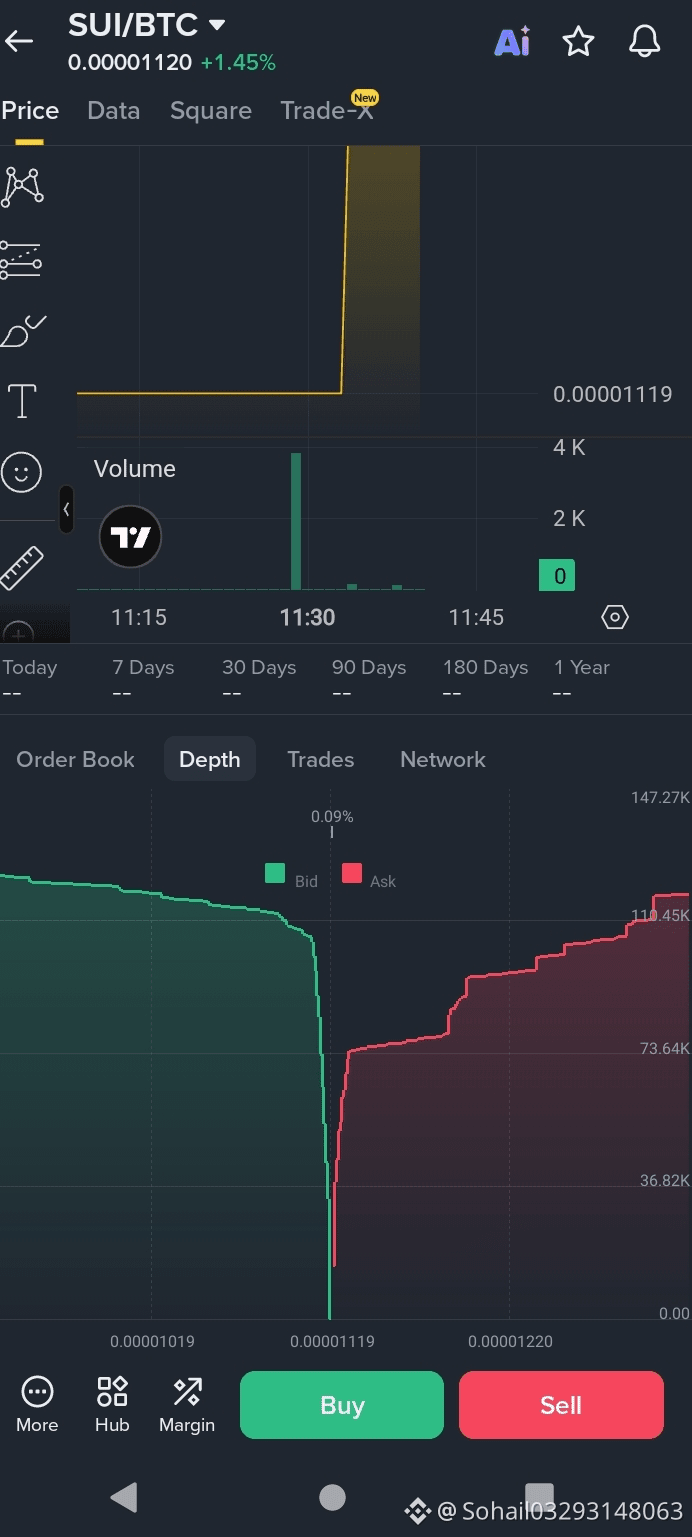Tap the green Buy button
The image size is (692, 1537).
(x=342, y=1405)
